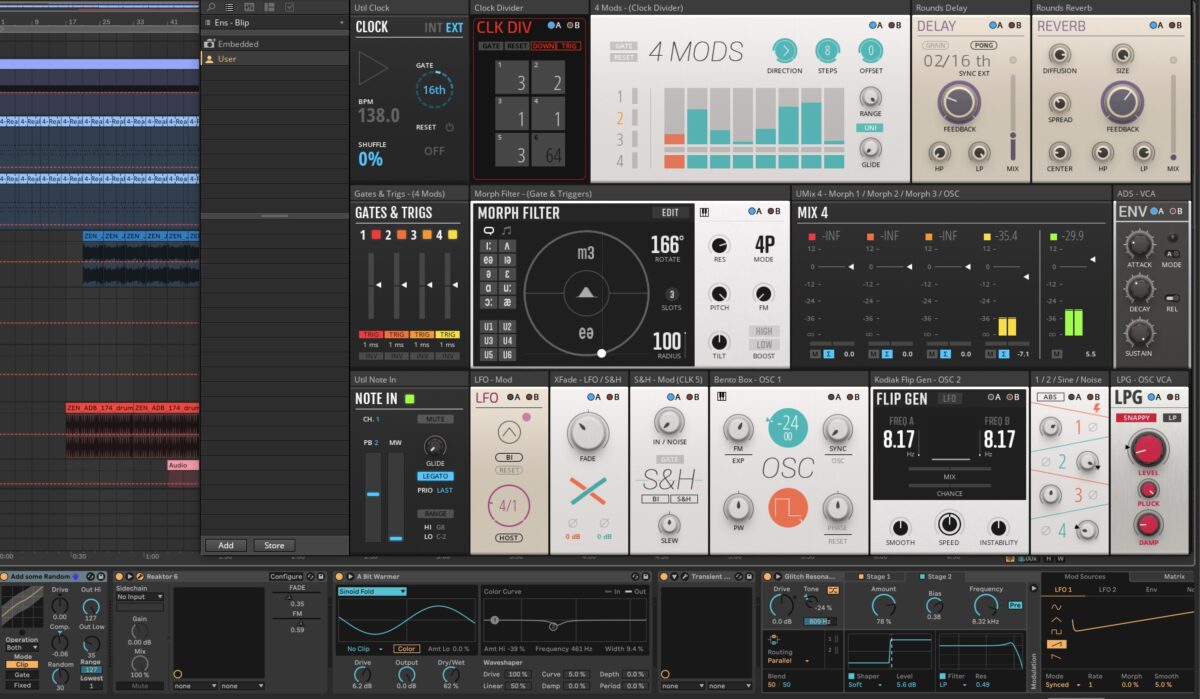Select the speech bubble icon in Morph Filter
1200x699 pixels.
tap(488, 230)
